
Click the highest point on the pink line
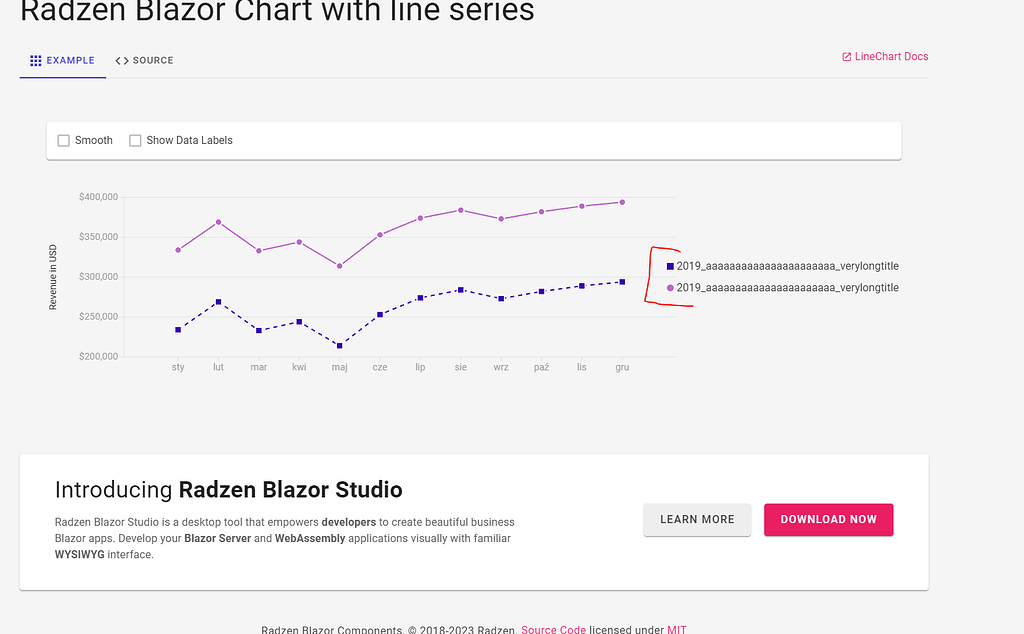pos(621,200)
